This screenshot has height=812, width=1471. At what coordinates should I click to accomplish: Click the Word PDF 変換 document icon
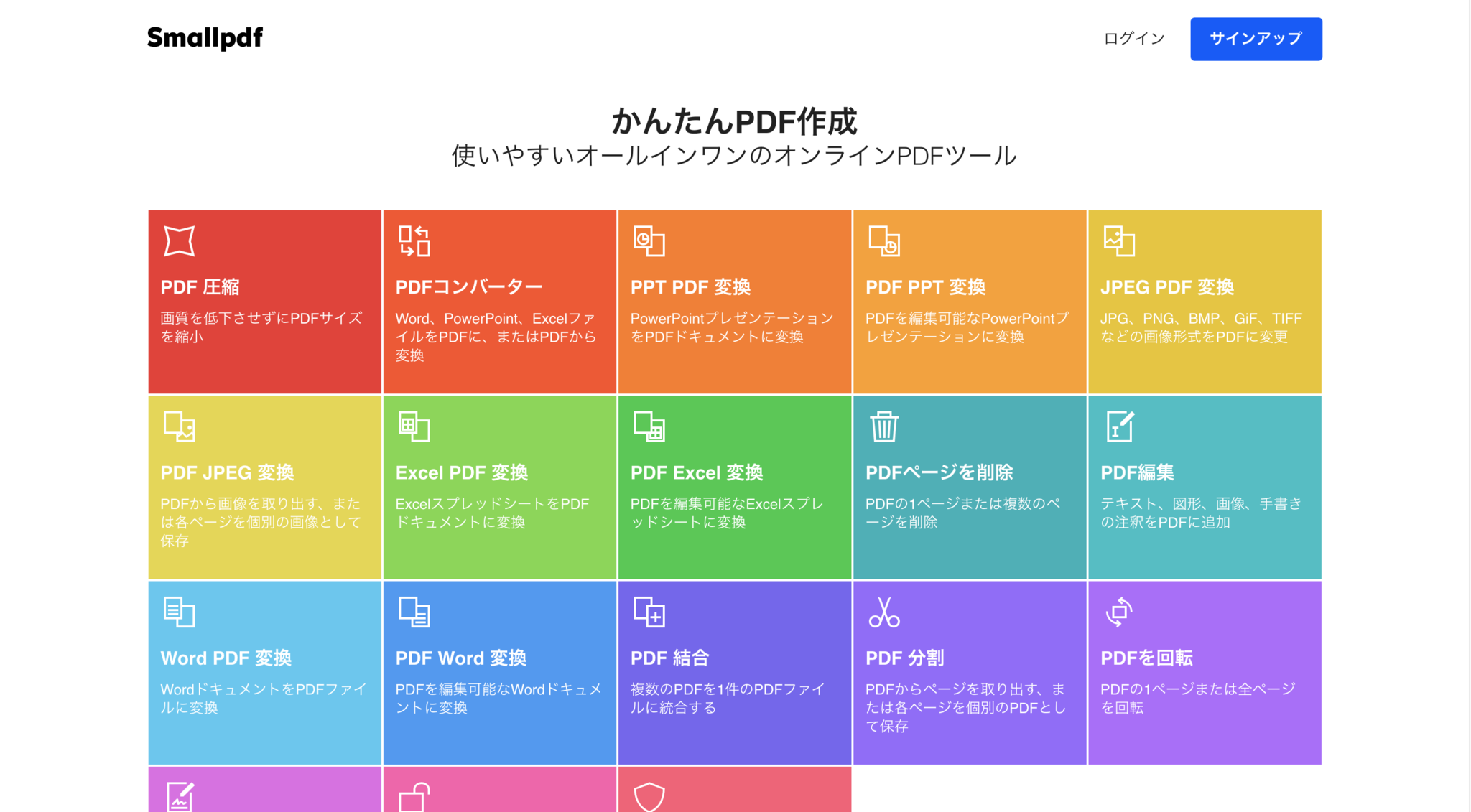click(x=179, y=612)
